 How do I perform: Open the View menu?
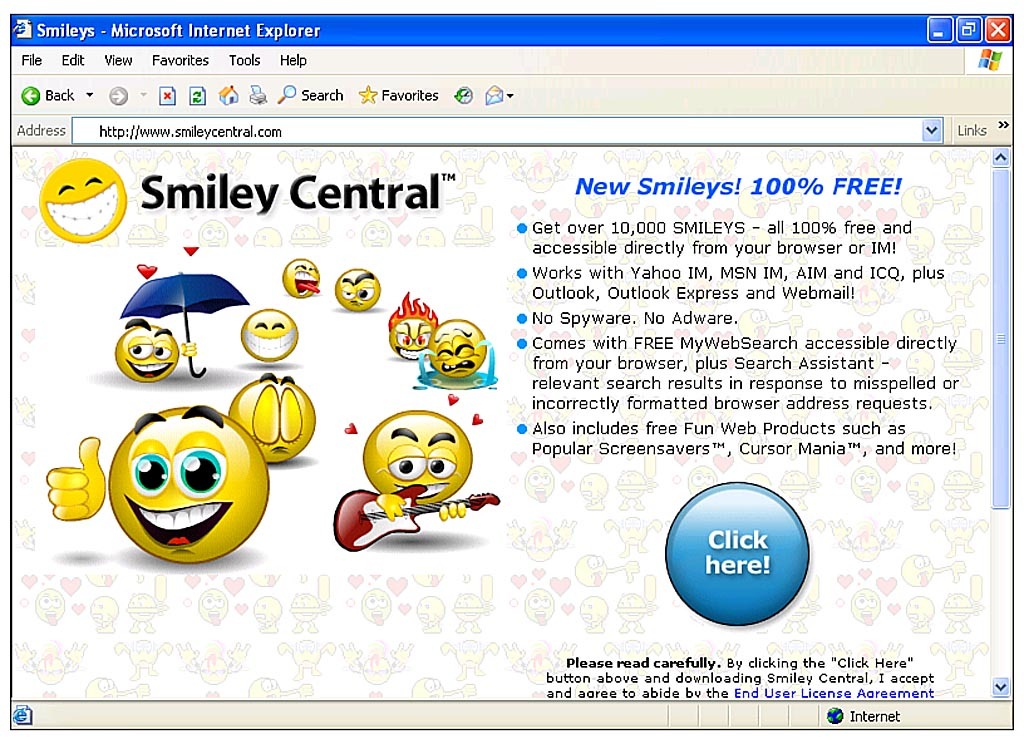[x=118, y=60]
